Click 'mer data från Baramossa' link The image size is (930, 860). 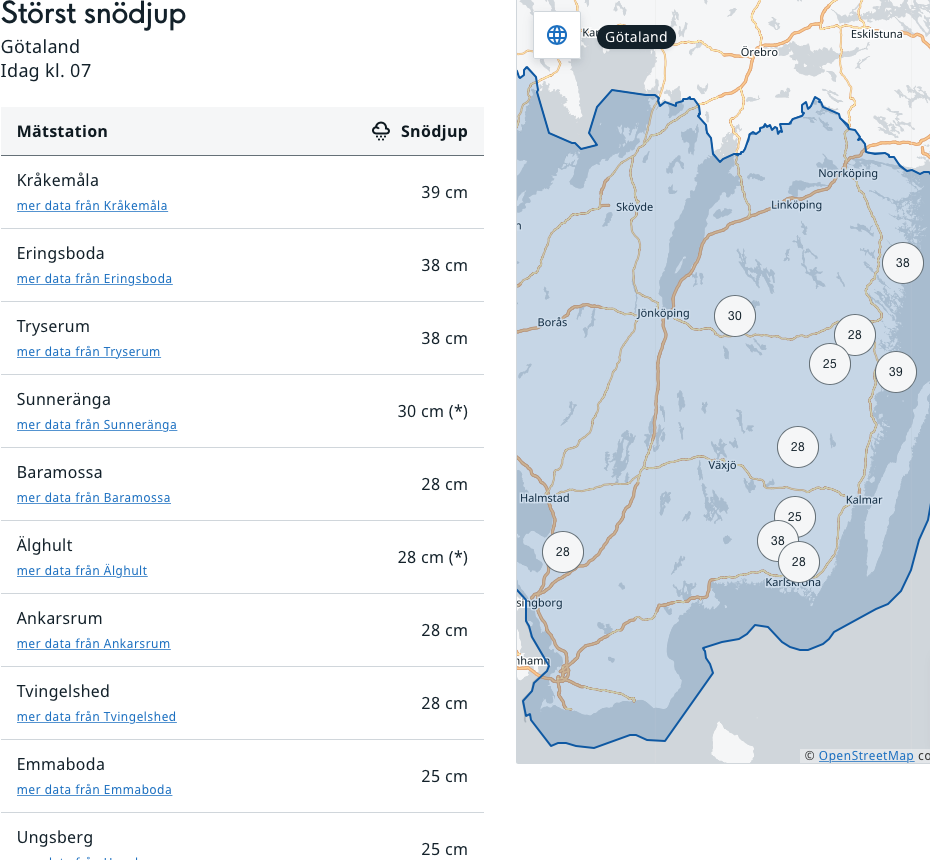(x=93, y=498)
